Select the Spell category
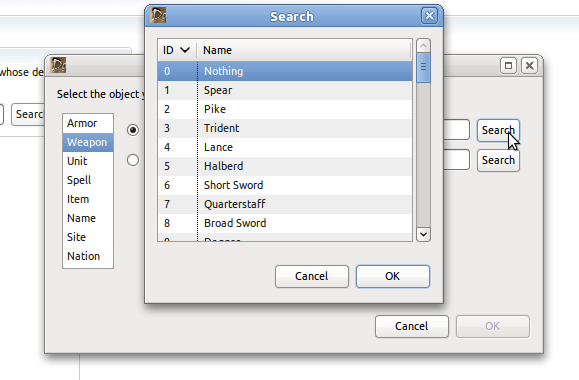The image size is (579, 380). coord(88,180)
